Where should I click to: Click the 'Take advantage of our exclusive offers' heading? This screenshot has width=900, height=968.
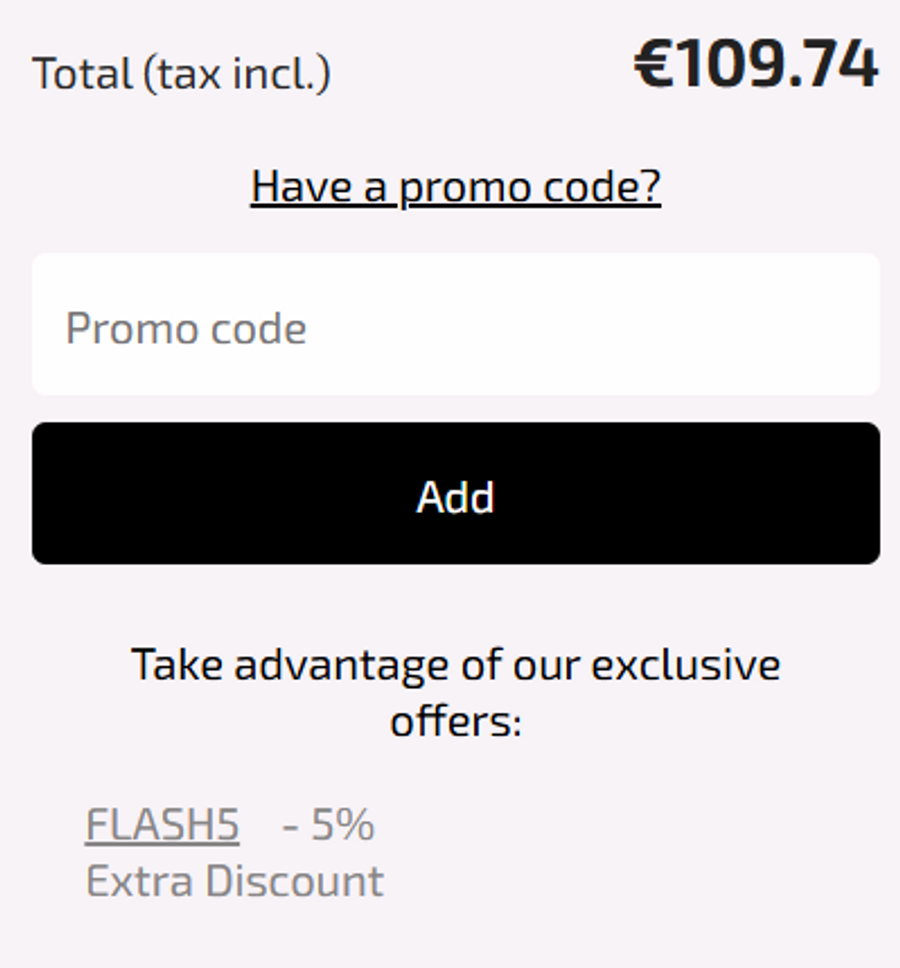tap(455, 692)
